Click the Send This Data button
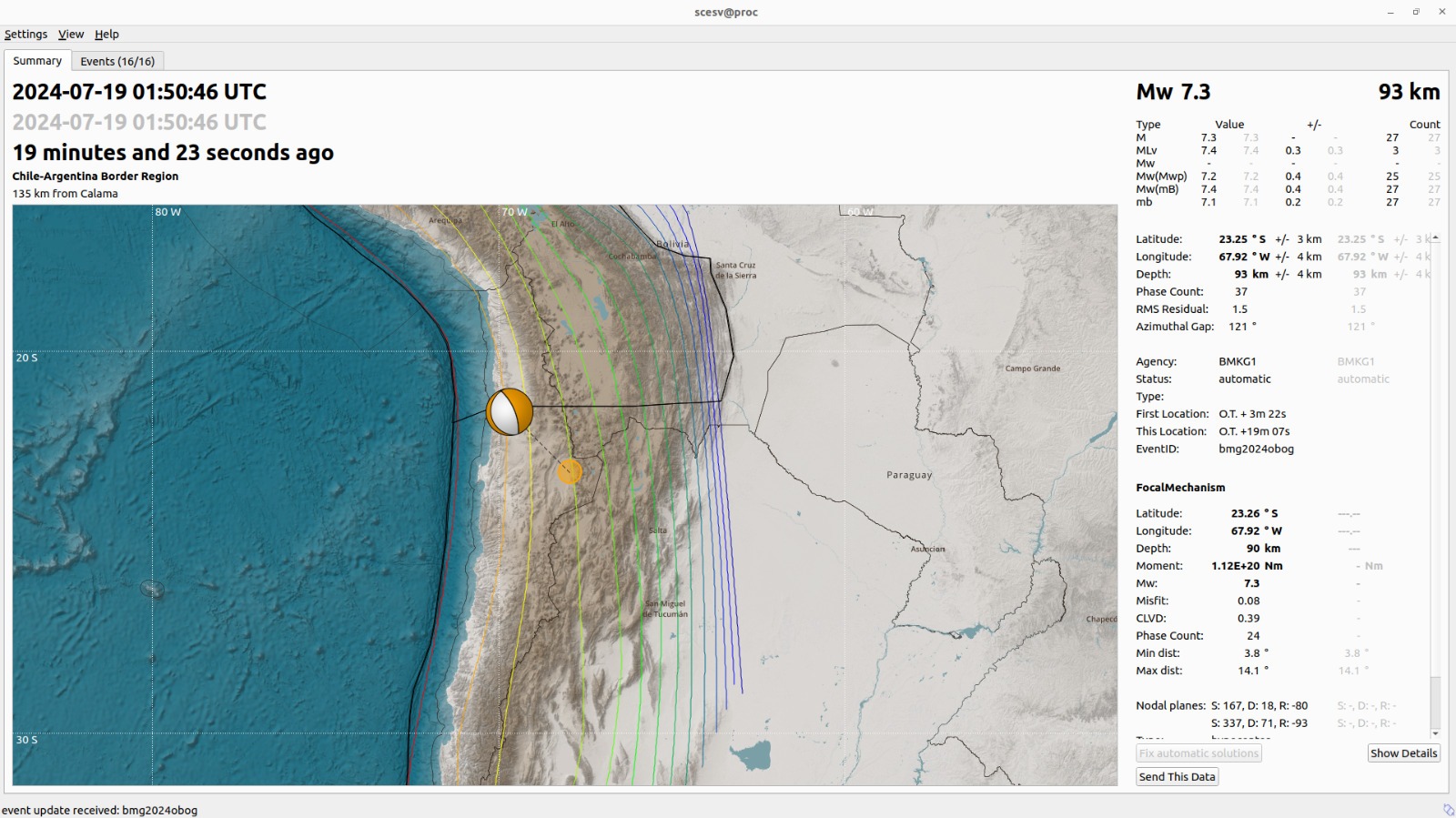 [1177, 777]
